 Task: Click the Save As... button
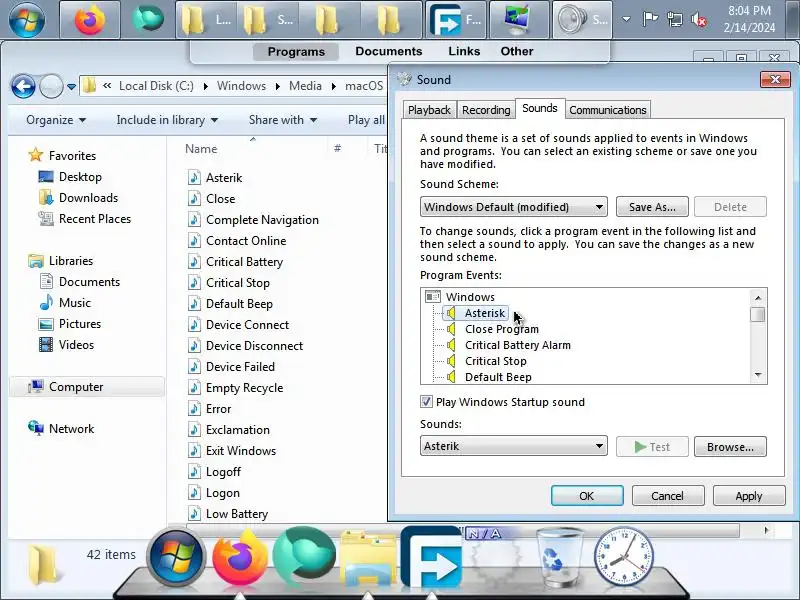click(652, 207)
